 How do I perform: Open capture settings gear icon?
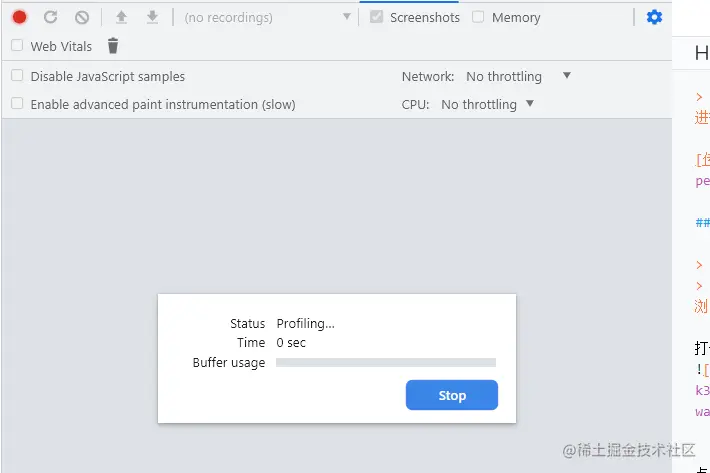(654, 17)
